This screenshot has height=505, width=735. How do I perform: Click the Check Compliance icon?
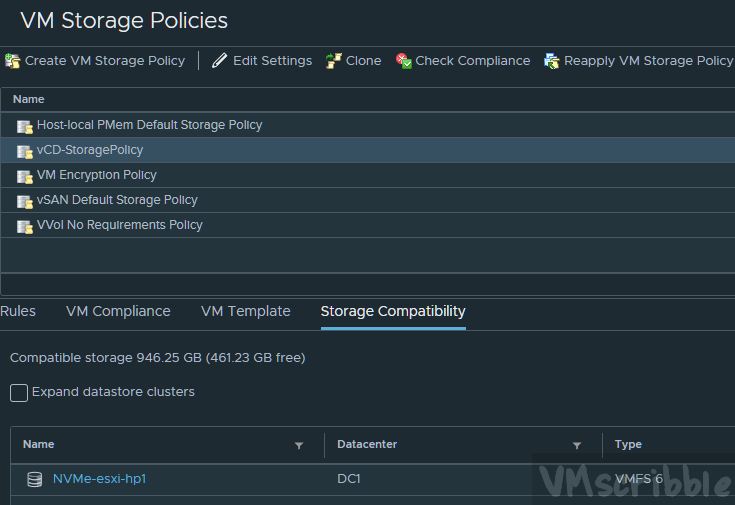tap(403, 61)
